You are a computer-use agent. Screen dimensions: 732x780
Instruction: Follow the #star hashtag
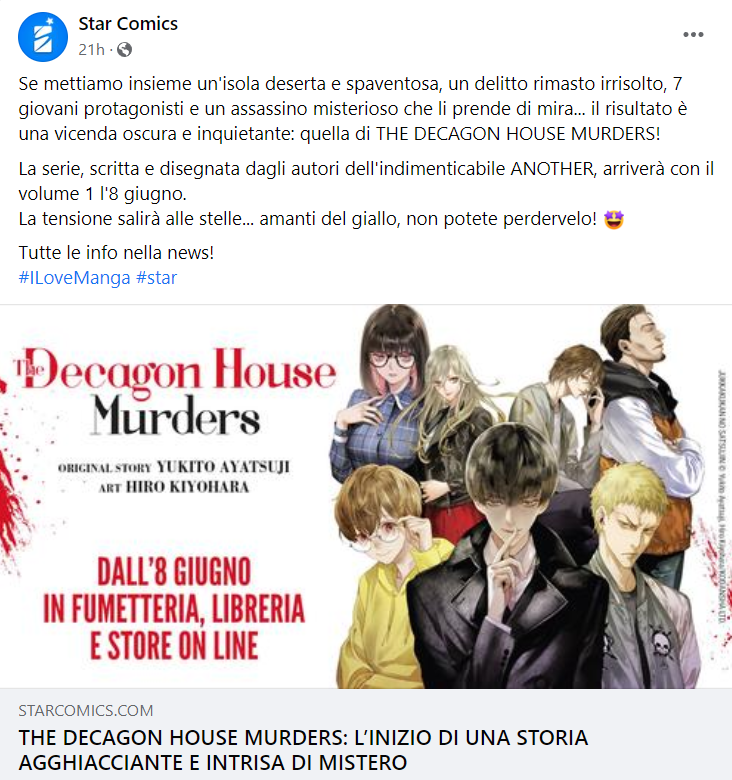(x=156, y=278)
